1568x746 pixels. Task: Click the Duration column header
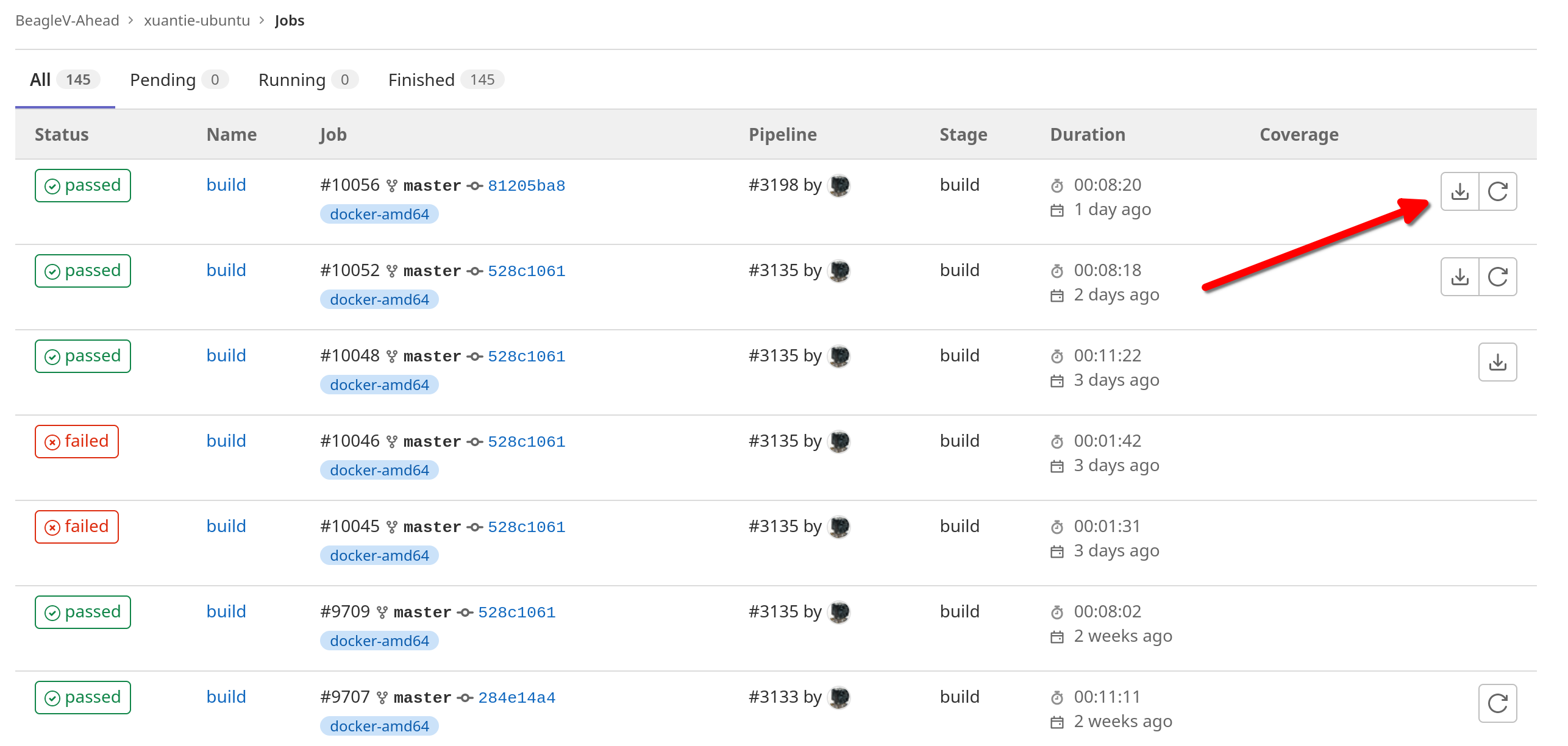tap(1088, 135)
